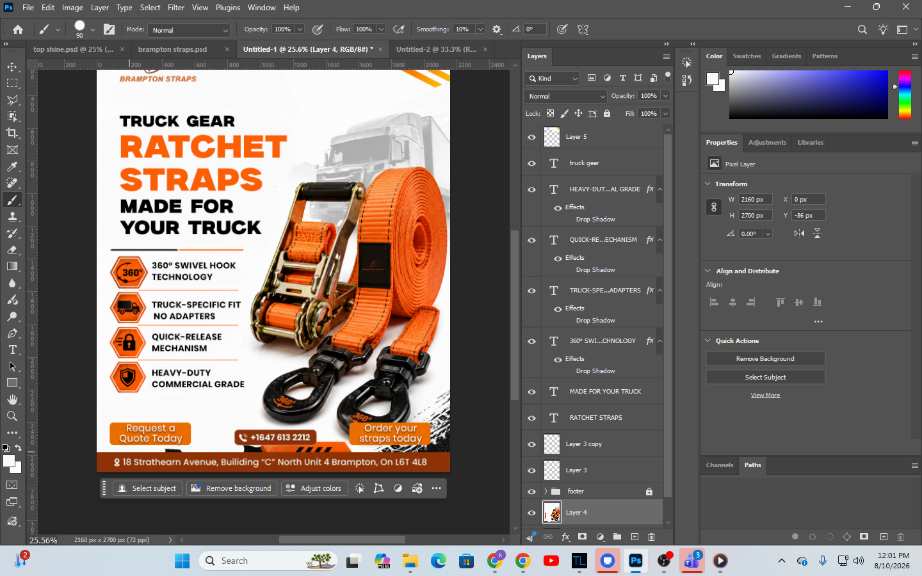Expand the footer group folder
922x576 pixels.
tap(545, 491)
